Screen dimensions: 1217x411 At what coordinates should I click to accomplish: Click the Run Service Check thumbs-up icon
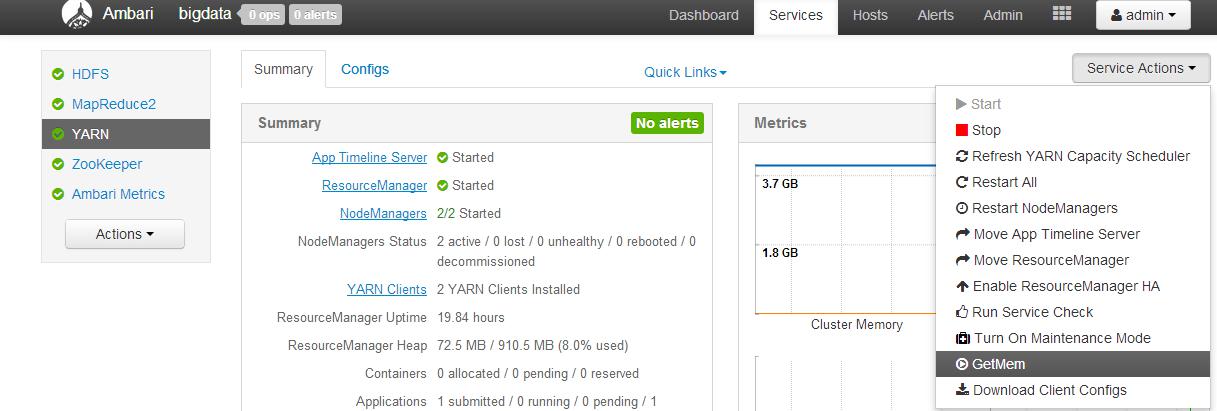point(963,312)
